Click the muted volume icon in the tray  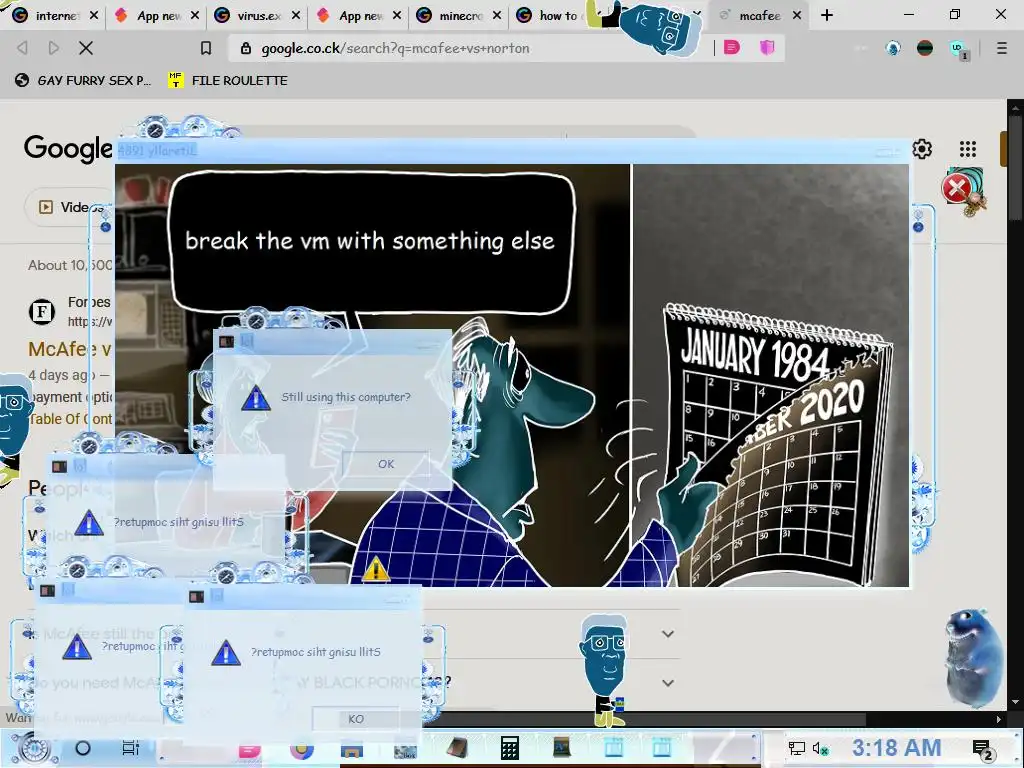tap(820, 748)
